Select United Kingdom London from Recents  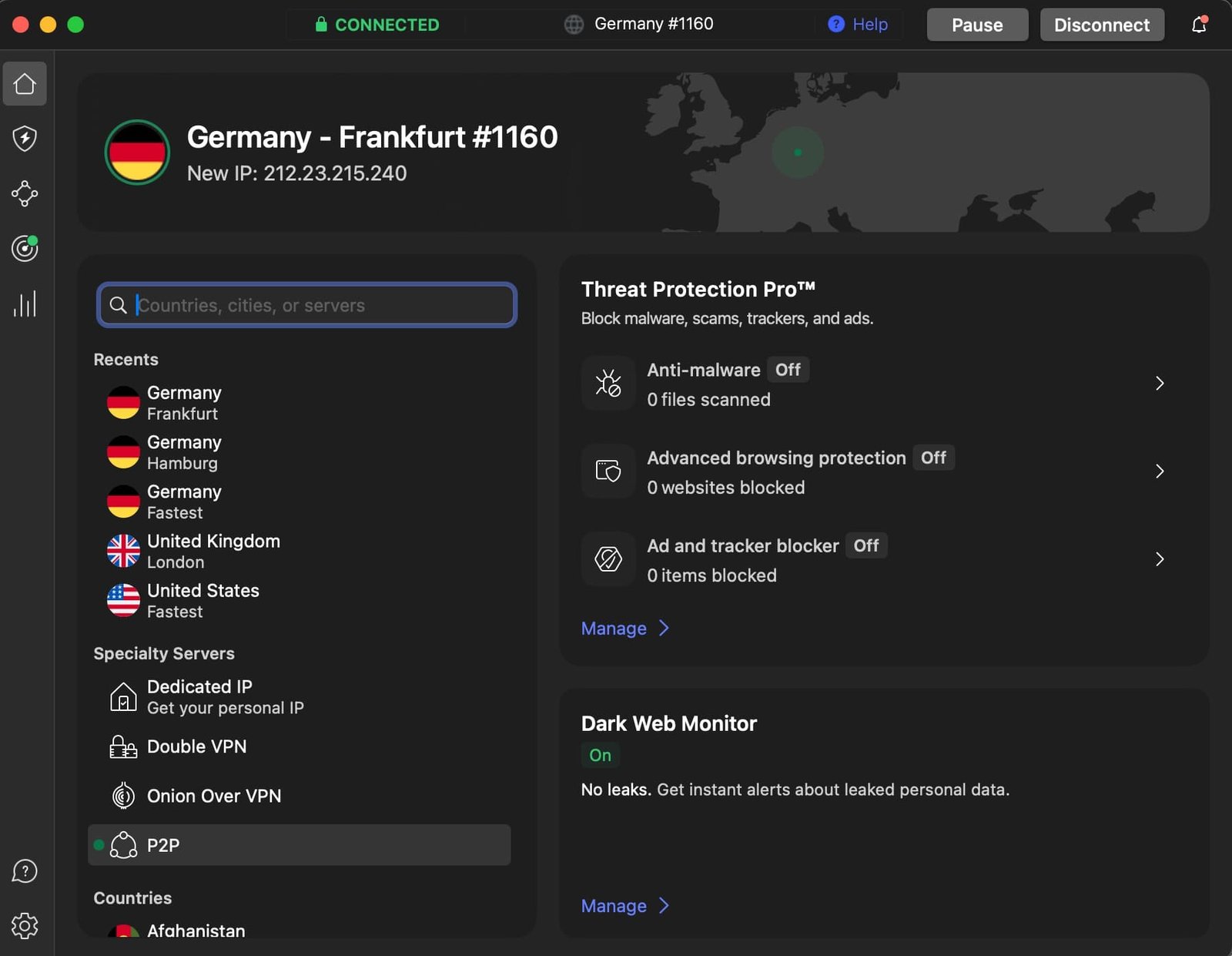tap(300, 551)
